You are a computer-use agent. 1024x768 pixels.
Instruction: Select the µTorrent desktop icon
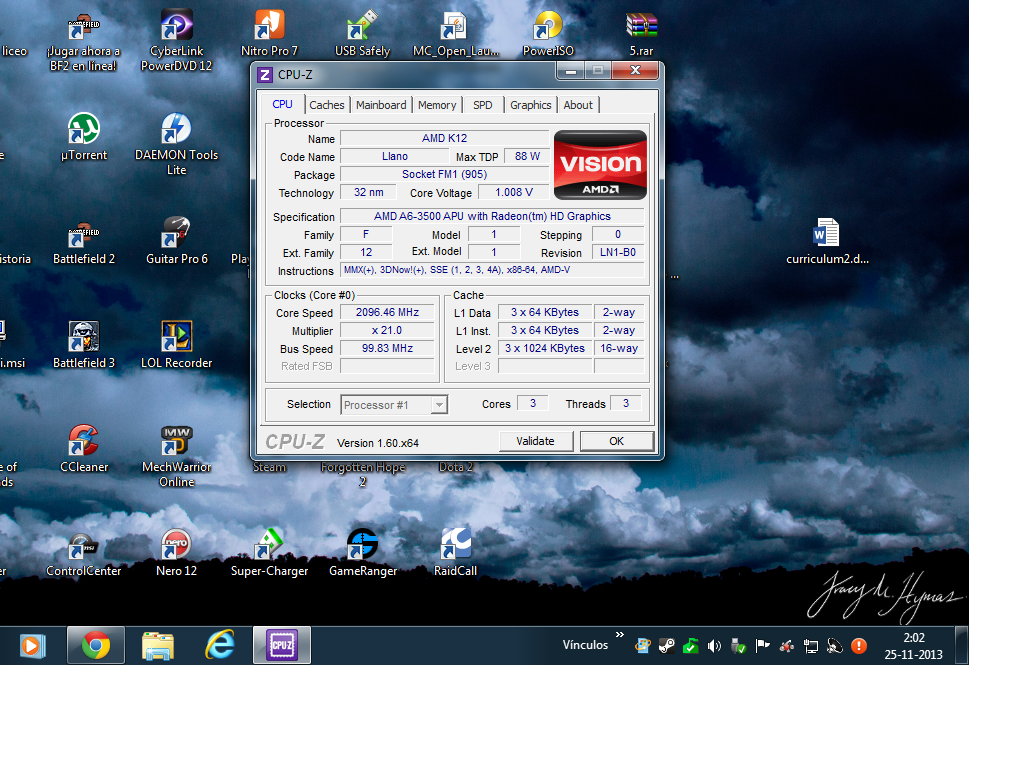[x=84, y=137]
